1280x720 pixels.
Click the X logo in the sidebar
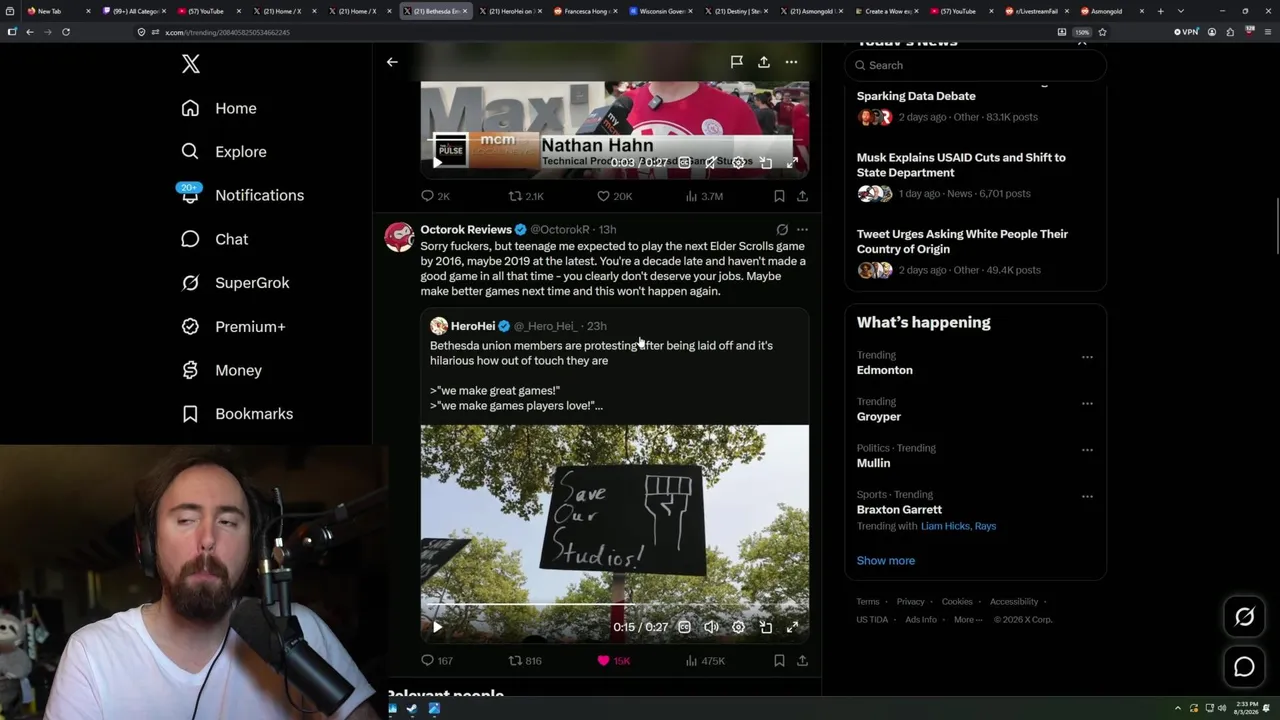point(191,65)
